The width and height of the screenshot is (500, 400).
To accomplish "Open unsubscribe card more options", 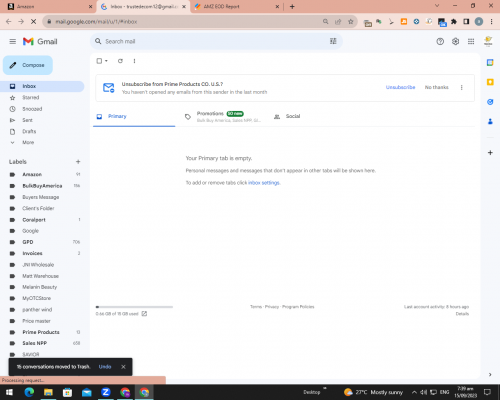I will tap(462, 87).
